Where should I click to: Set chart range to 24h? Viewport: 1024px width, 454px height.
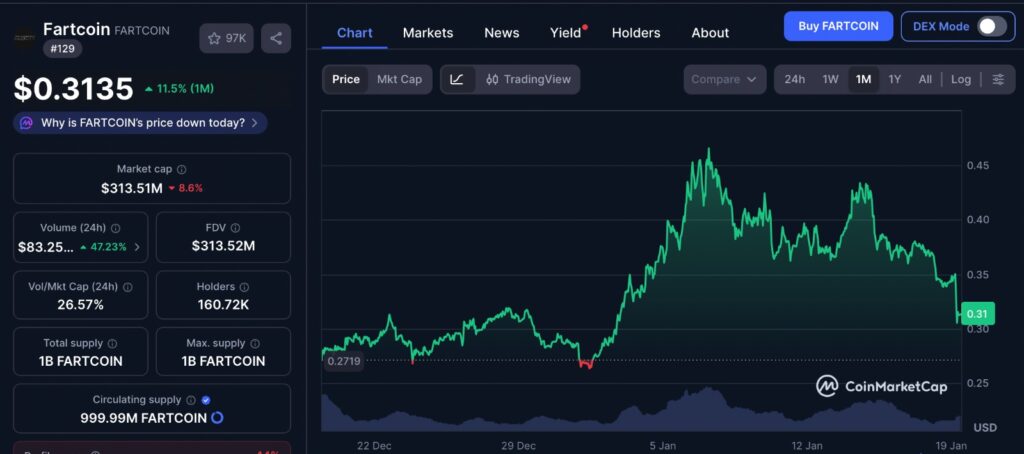pos(794,80)
